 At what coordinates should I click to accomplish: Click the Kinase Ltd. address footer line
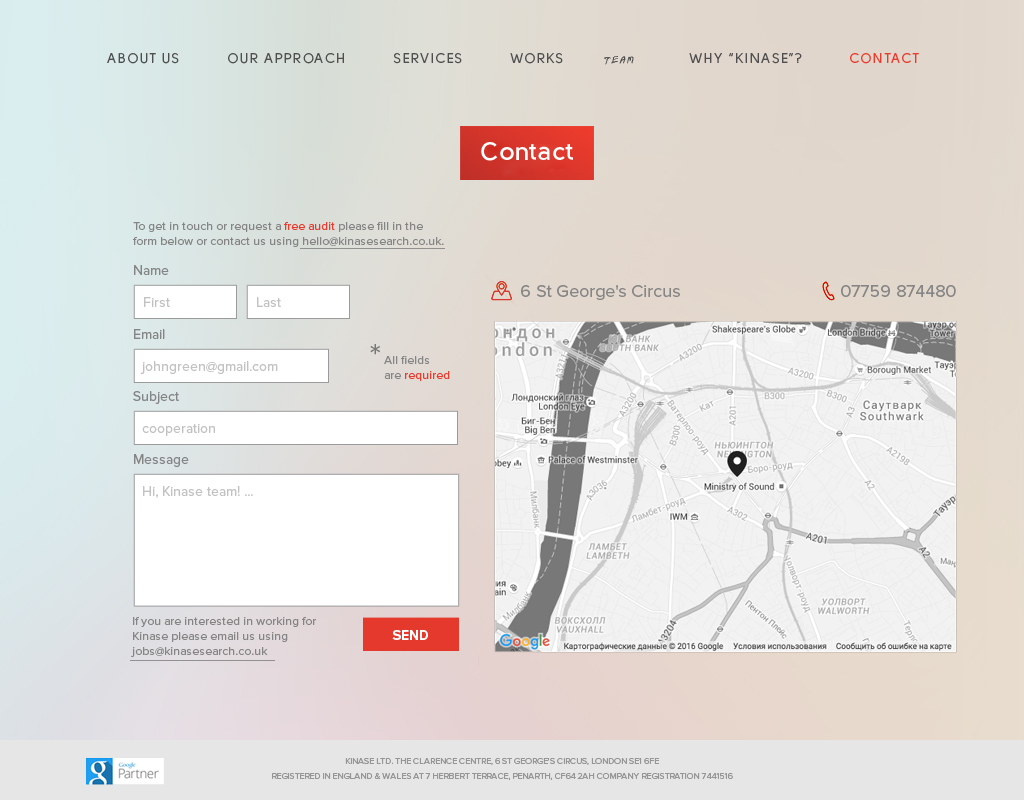coord(502,761)
